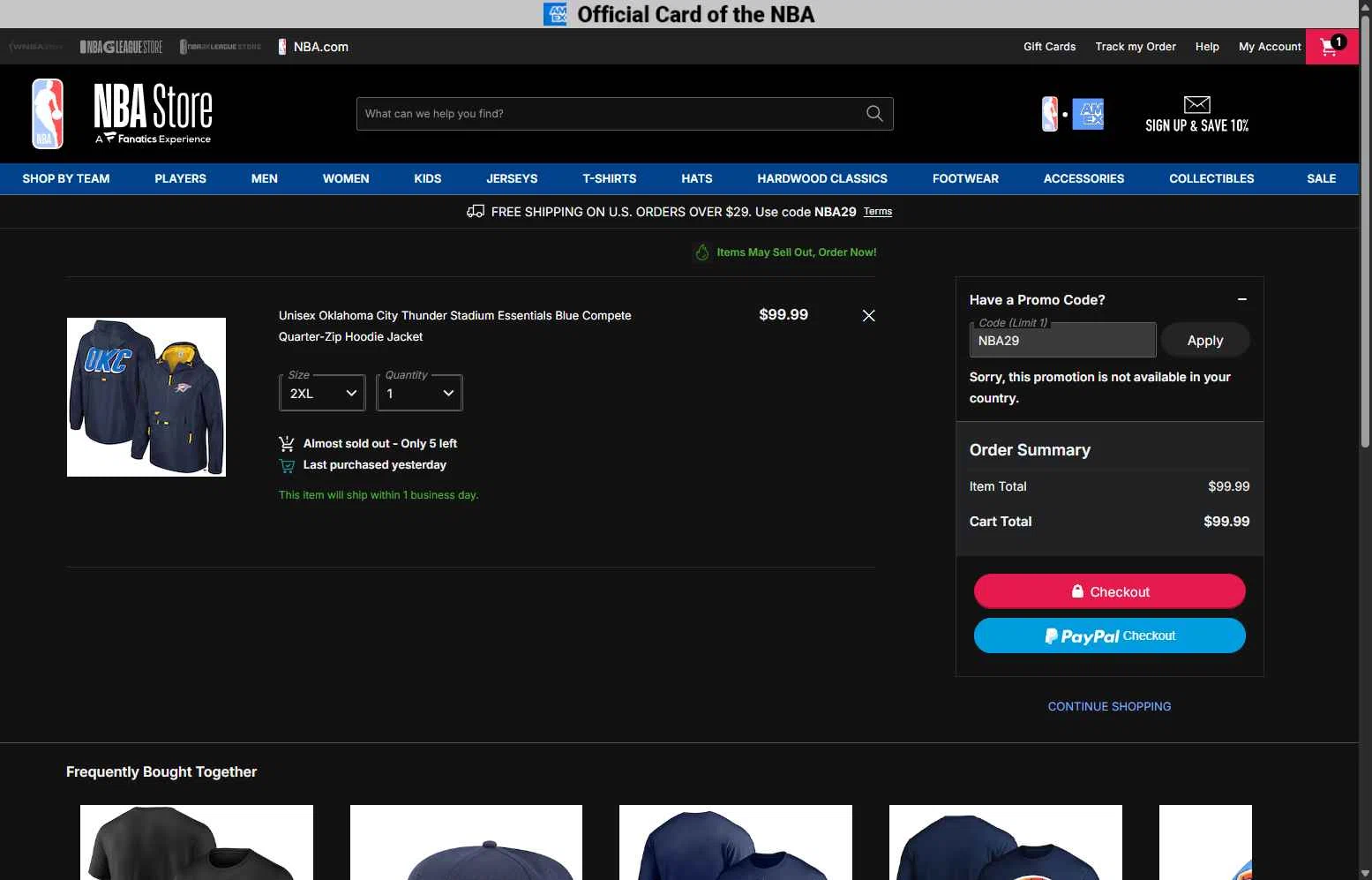This screenshot has width=1372, height=880.
Task: Click the red Checkout button
Action: tap(1110, 591)
